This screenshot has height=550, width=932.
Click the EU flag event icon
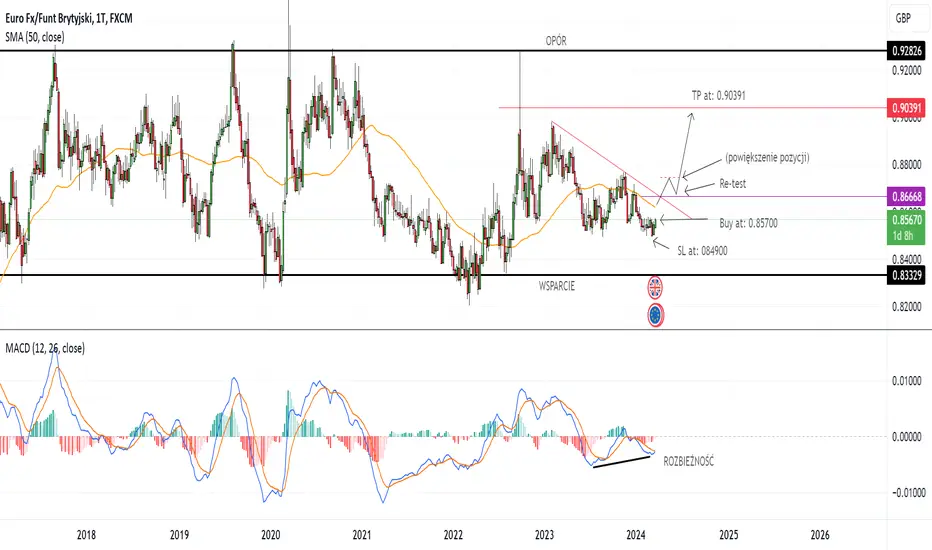coord(655,315)
